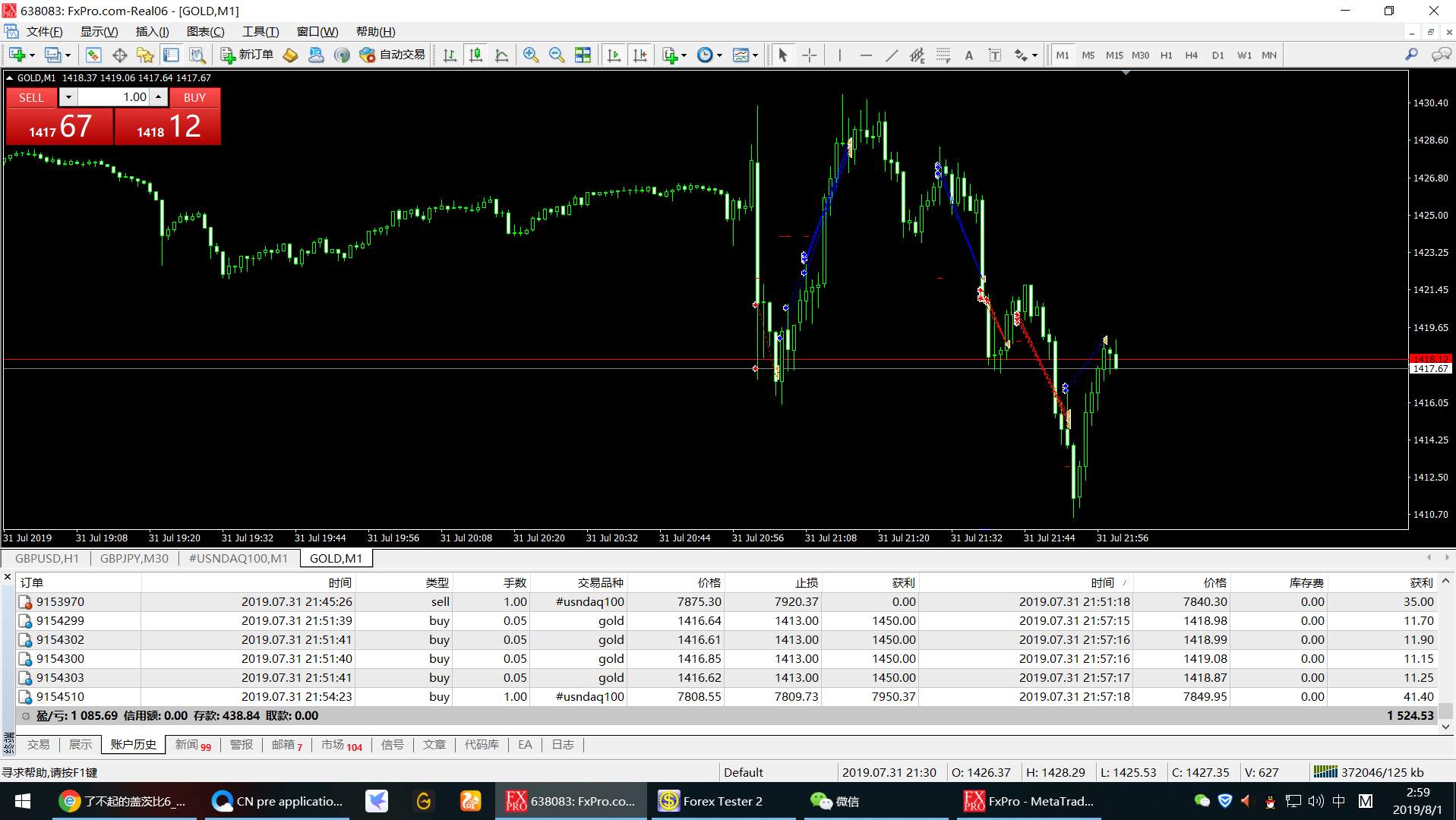Expand the templates dropdown arrow

coord(755,55)
